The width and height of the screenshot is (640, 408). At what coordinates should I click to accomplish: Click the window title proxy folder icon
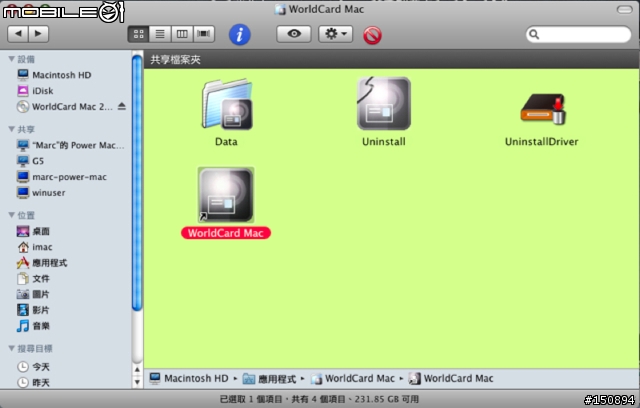click(x=280, y=9)
